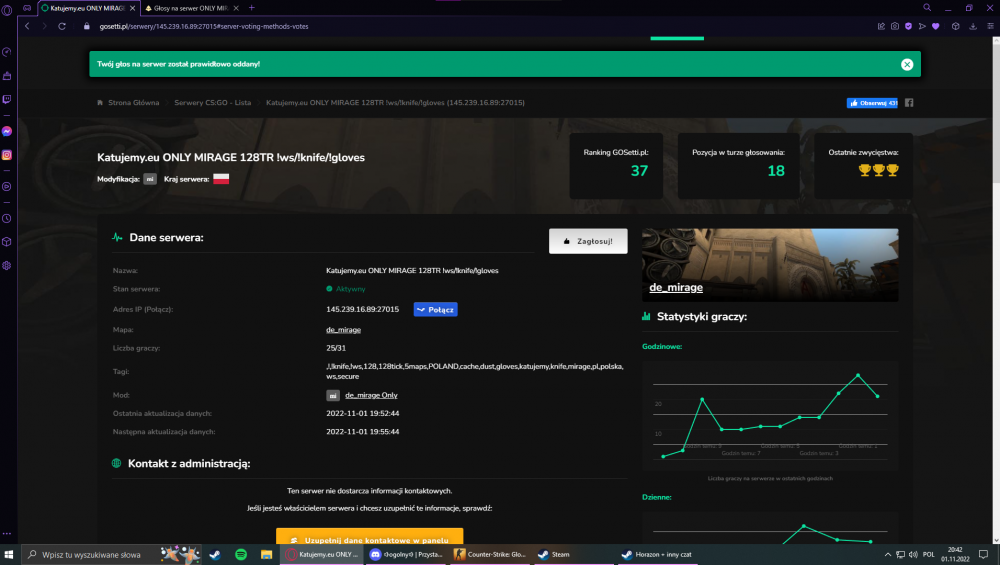Image resolution: width=1000 pixels, height=565 pixels.
Task: Open the Facebook icon link
Action: [909, 103]
